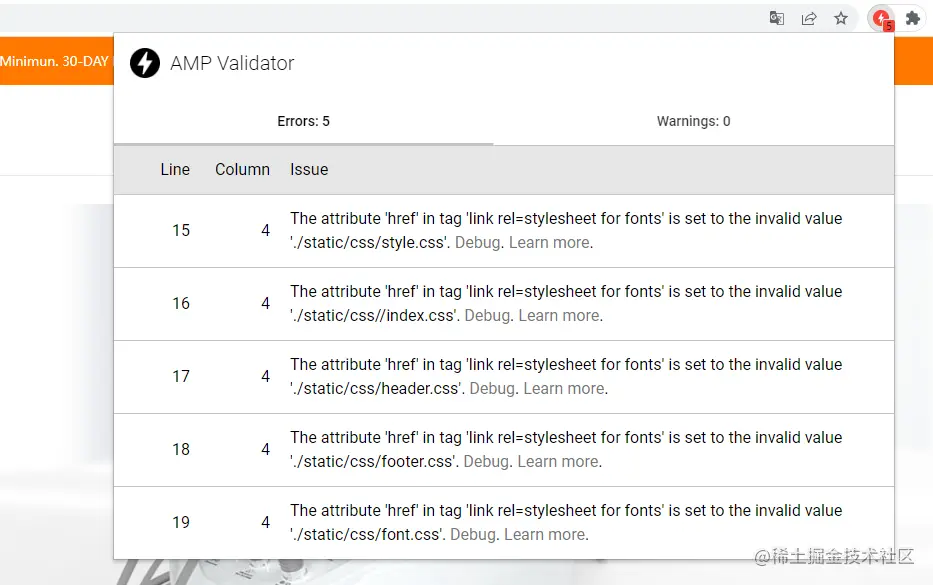Bookmark this page with the star icon
Screen dimensions: 933x585
point(841,18)
